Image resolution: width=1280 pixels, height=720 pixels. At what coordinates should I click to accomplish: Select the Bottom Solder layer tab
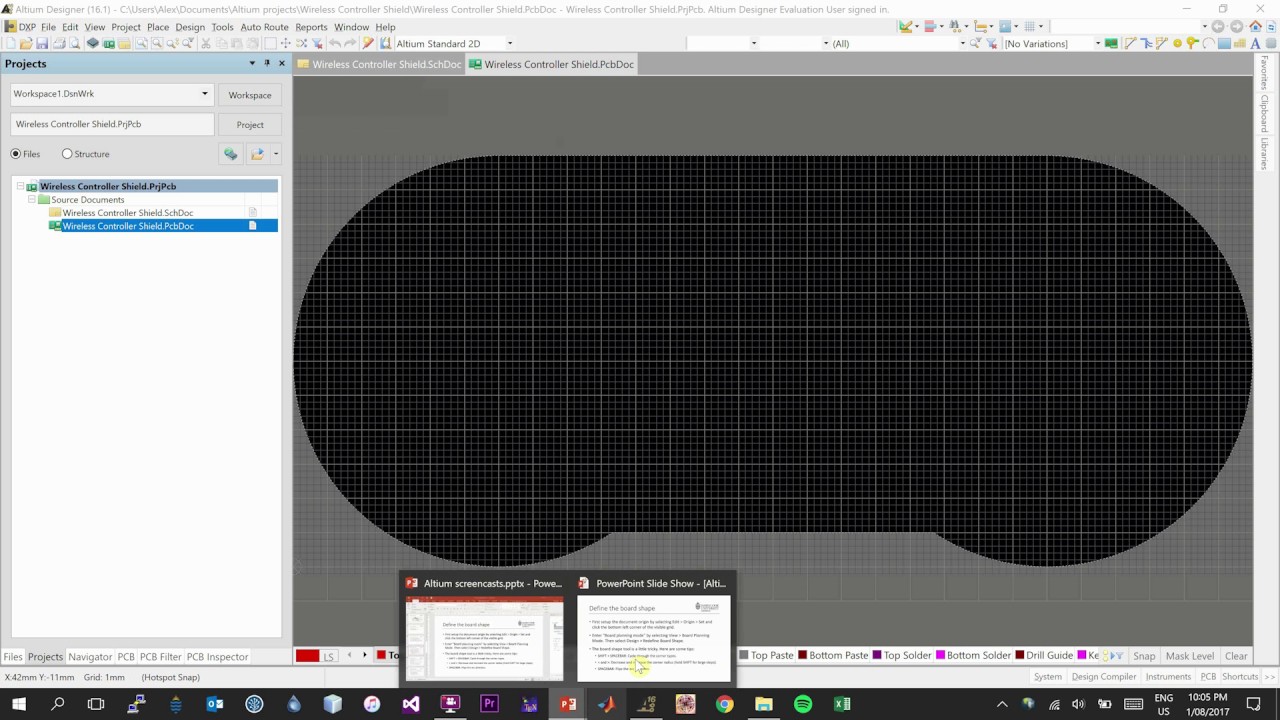click(x=973, y=656)
